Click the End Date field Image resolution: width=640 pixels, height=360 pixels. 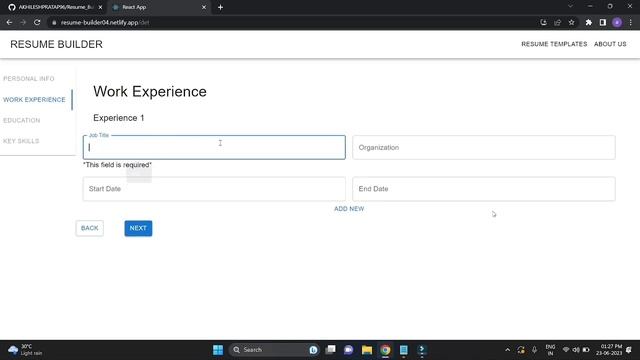coord(484,189)
